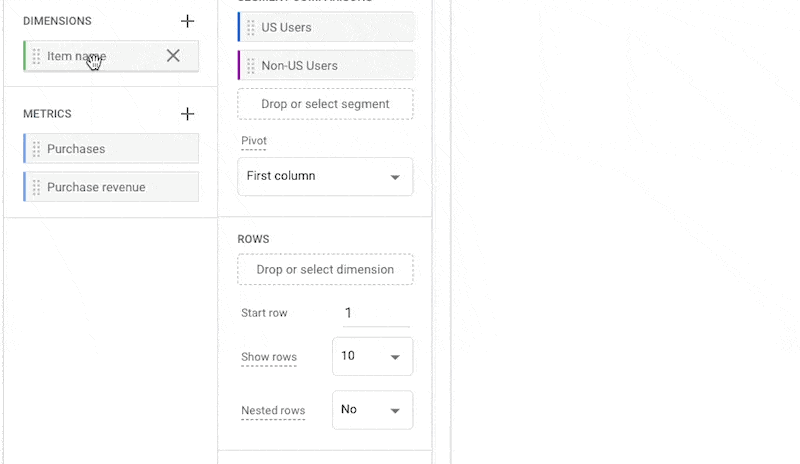Image resolution: width=800 pixels, height=464 pixels.
Task: Grab the drag handle on Item name
Action: point(36,56)
